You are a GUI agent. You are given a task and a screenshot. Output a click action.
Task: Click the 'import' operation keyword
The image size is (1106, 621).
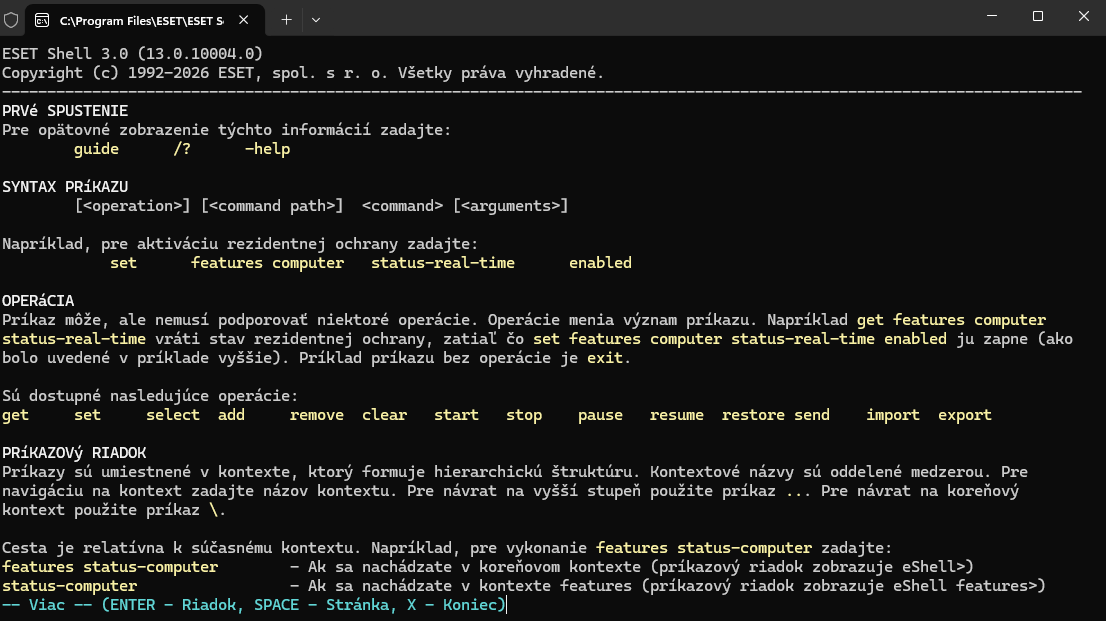coord(892,415)
